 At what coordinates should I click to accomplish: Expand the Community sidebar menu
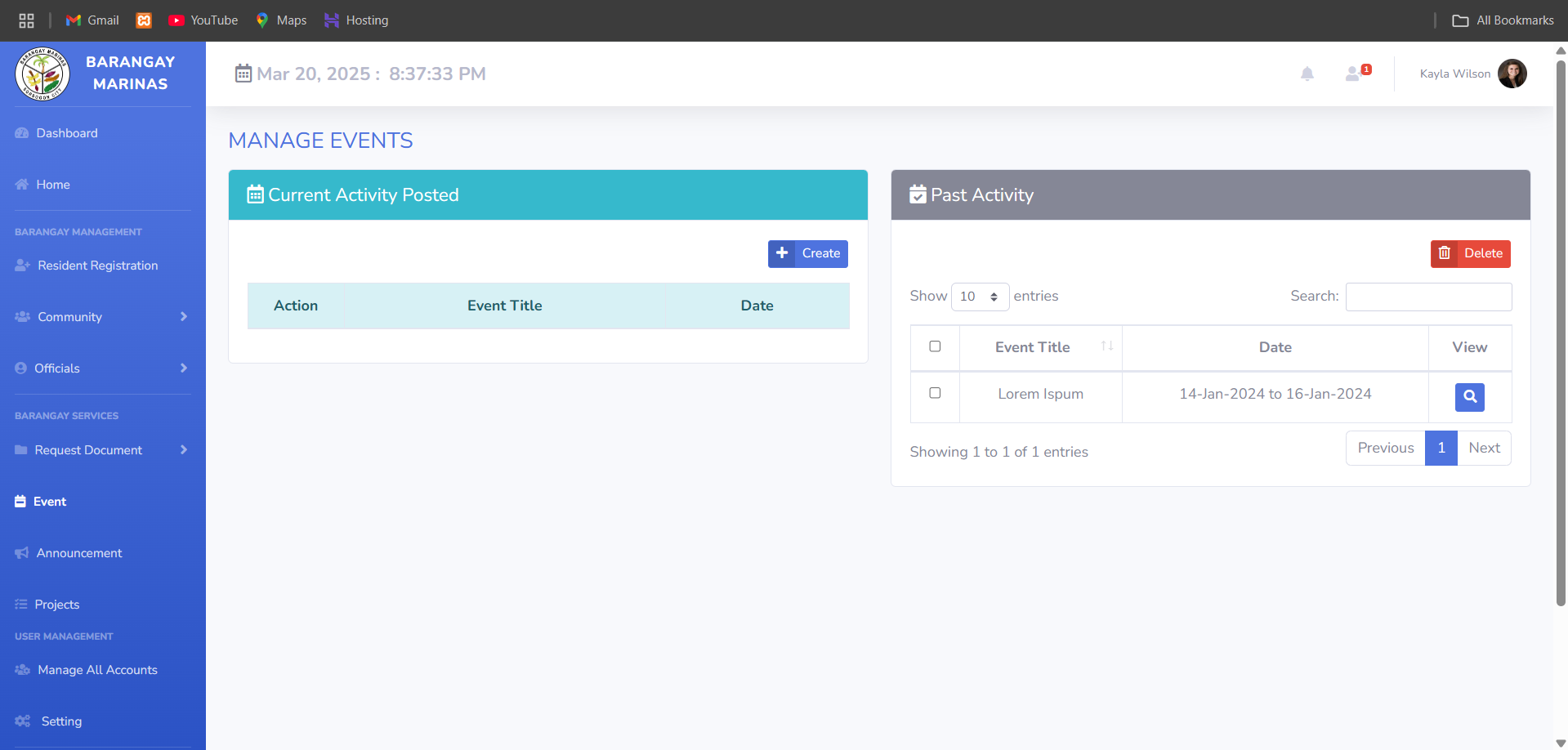tap(102, 317)
